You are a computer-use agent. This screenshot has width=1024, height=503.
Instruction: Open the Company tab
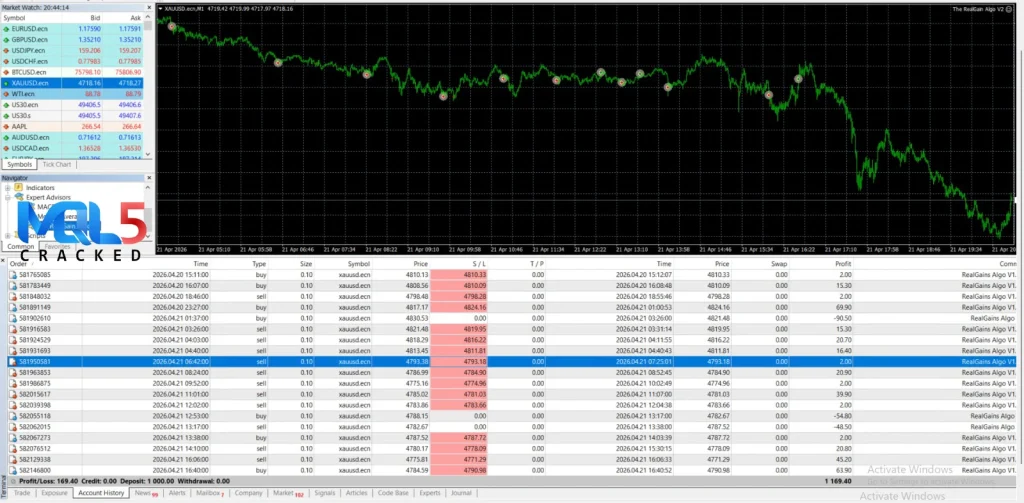coord(248,493)
